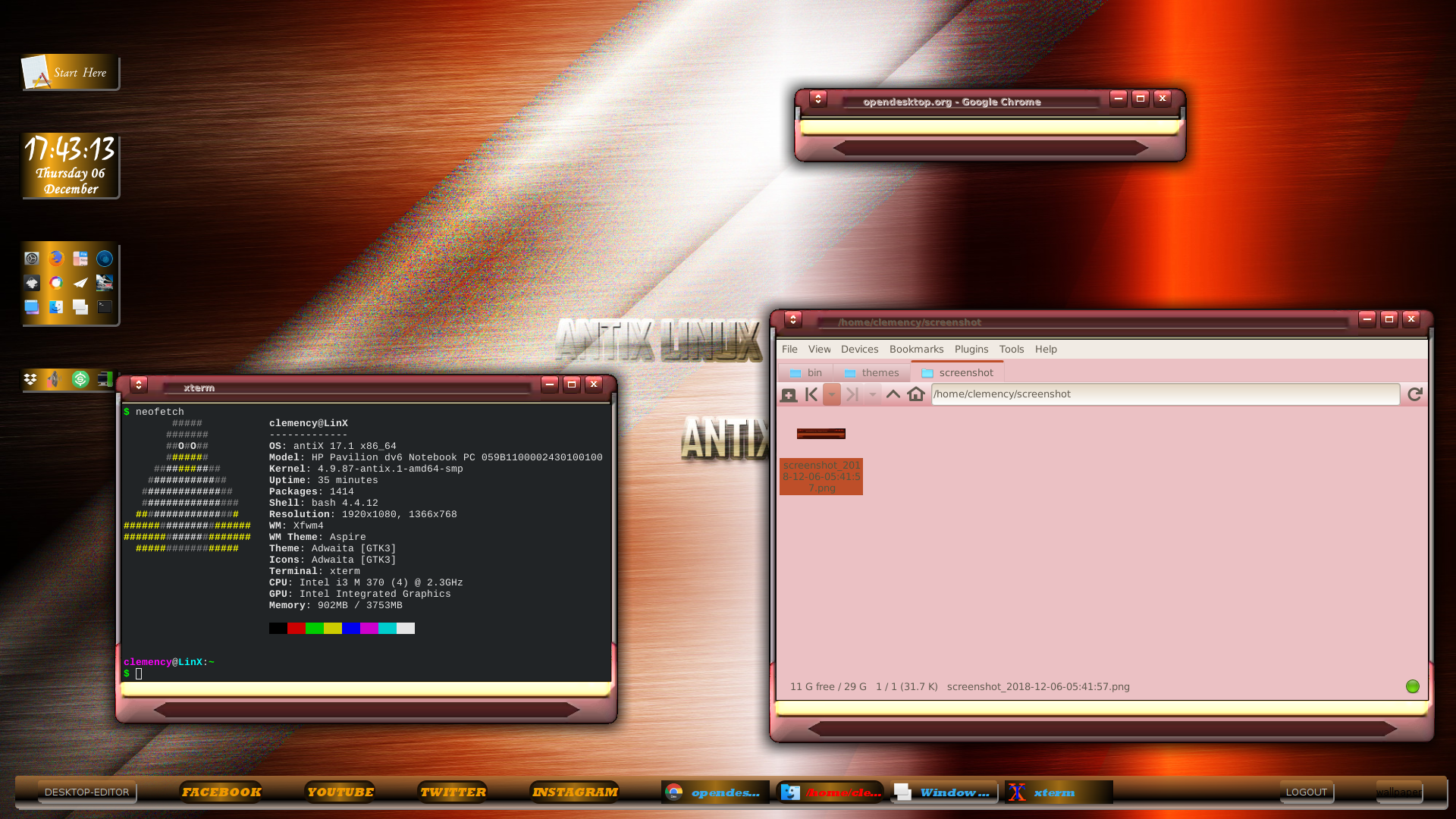
Task: Open the Plugins menu
Action: pos(971,350)
